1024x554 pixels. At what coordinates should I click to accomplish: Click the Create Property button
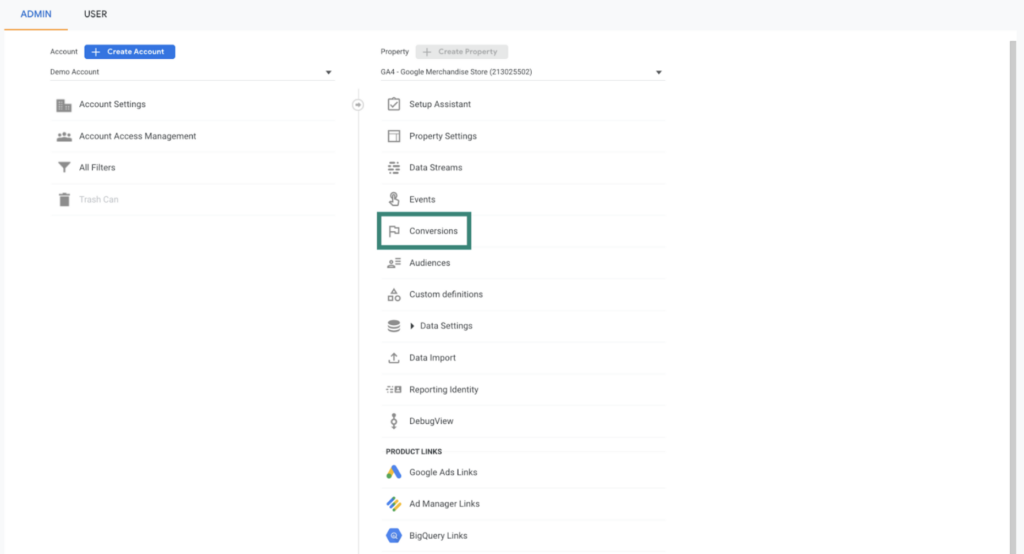(462, 52)
